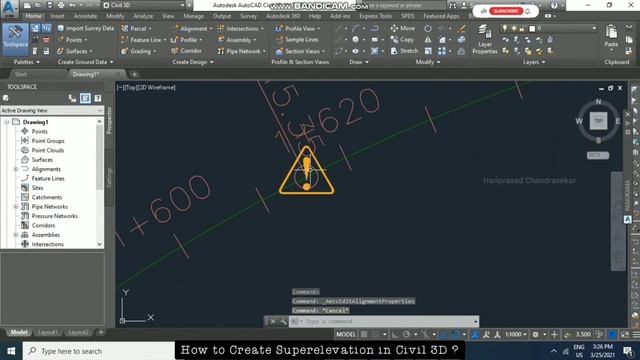
Task: Click the Sample Lines tool
Action: [x=297, y=40]
